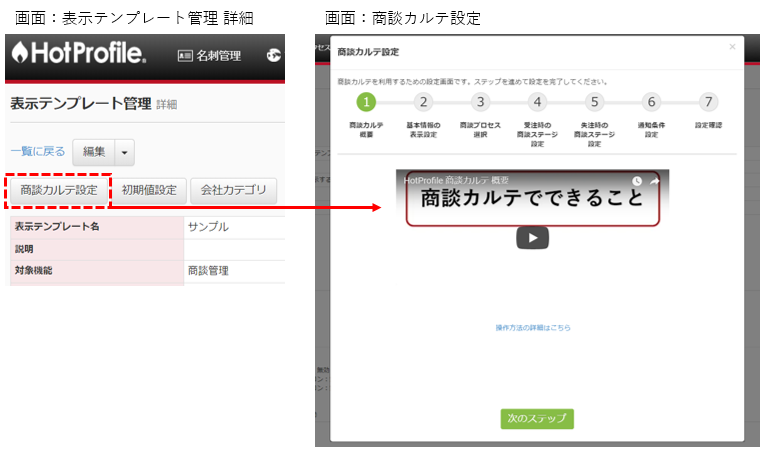Click the HotProfile flame logo
Image resolution: width=769 pixels, height=458 pixels.
tap(78, 52)
